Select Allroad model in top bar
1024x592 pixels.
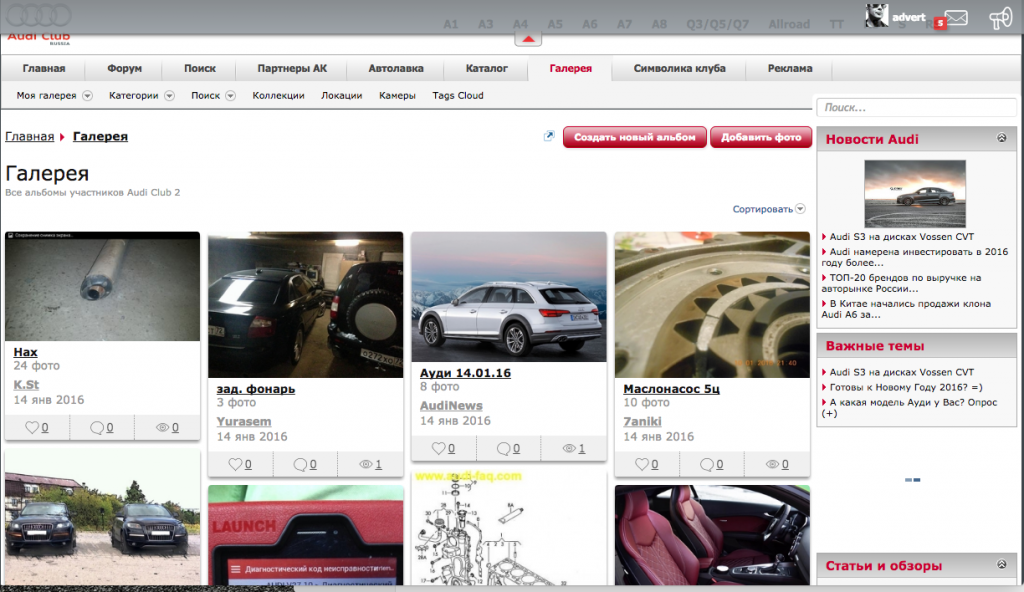coord(789,24)
